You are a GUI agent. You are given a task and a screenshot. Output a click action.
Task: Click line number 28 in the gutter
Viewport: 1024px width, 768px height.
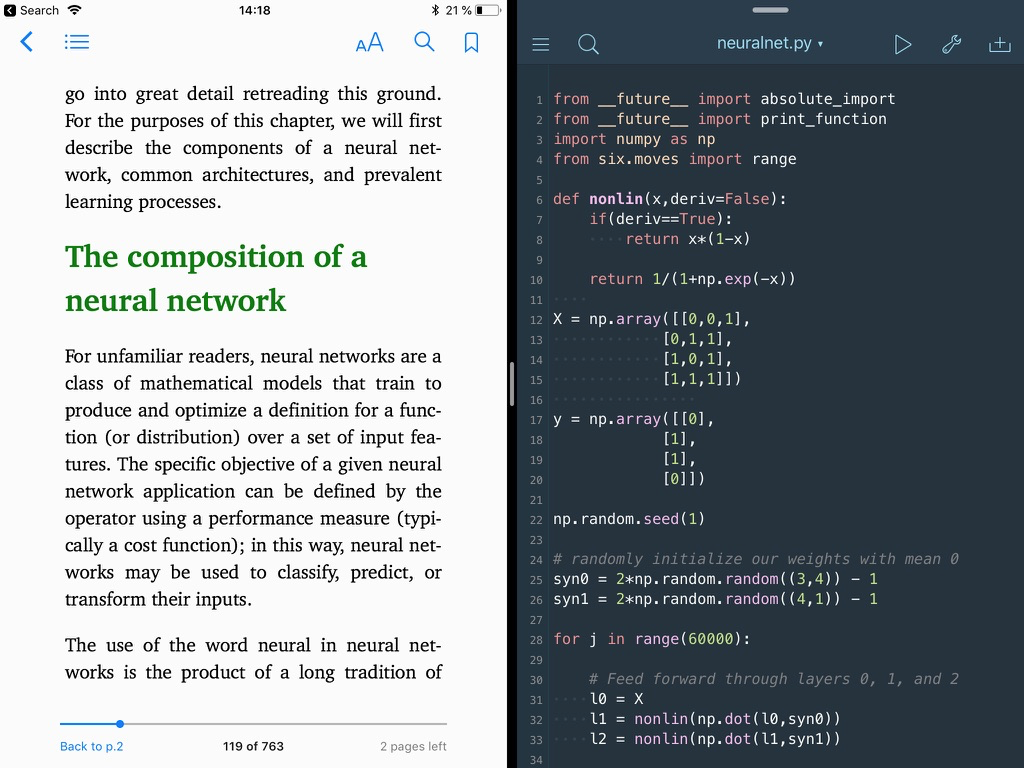click(536, 640)
